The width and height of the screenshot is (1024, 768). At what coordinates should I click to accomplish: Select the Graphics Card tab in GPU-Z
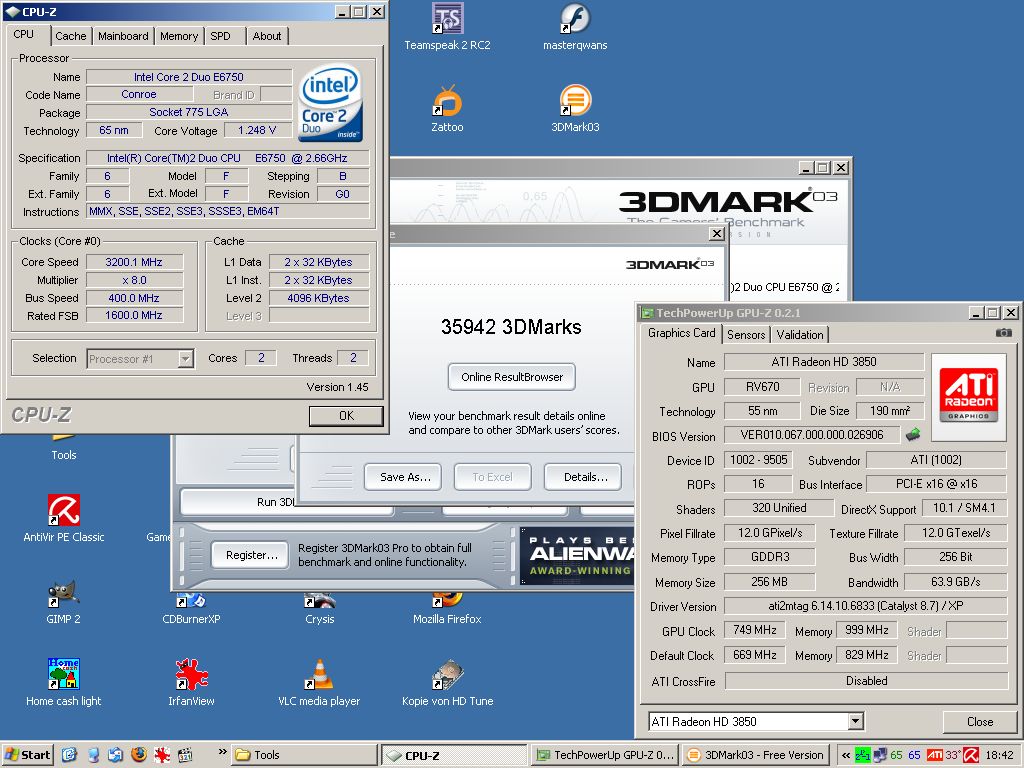681,333
